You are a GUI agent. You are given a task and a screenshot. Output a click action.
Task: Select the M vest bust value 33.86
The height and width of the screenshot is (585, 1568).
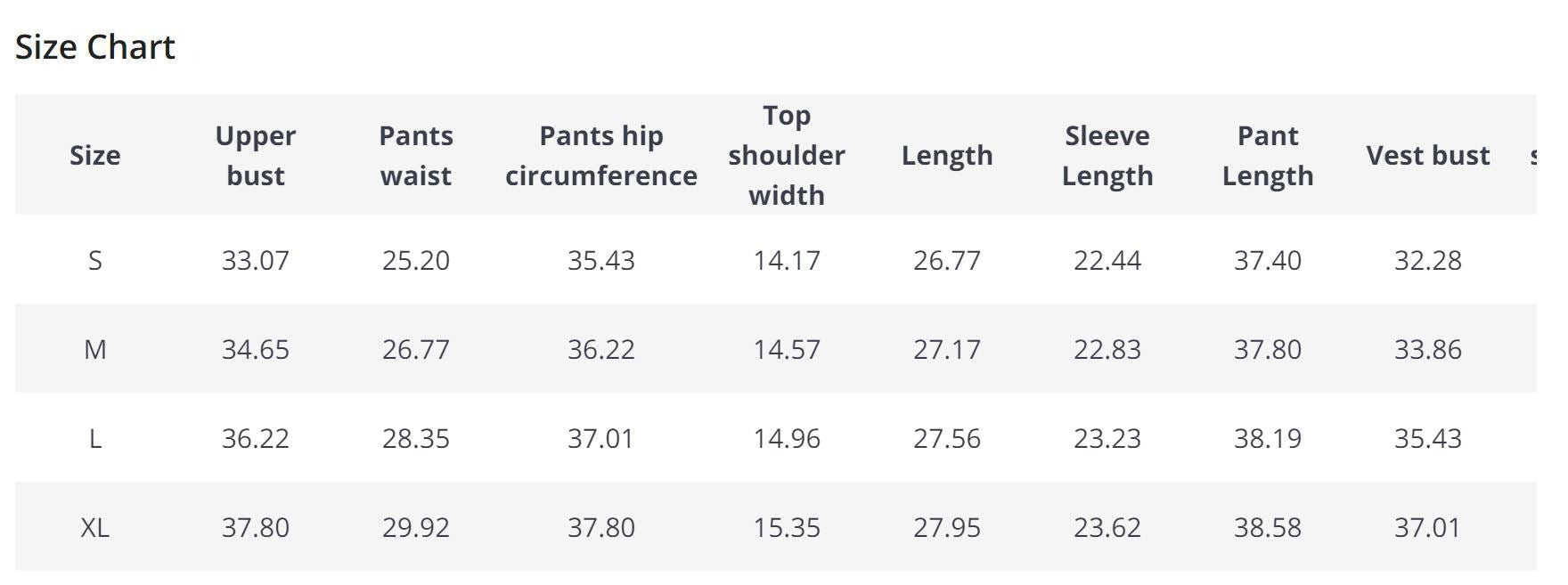coord(1427,349)
